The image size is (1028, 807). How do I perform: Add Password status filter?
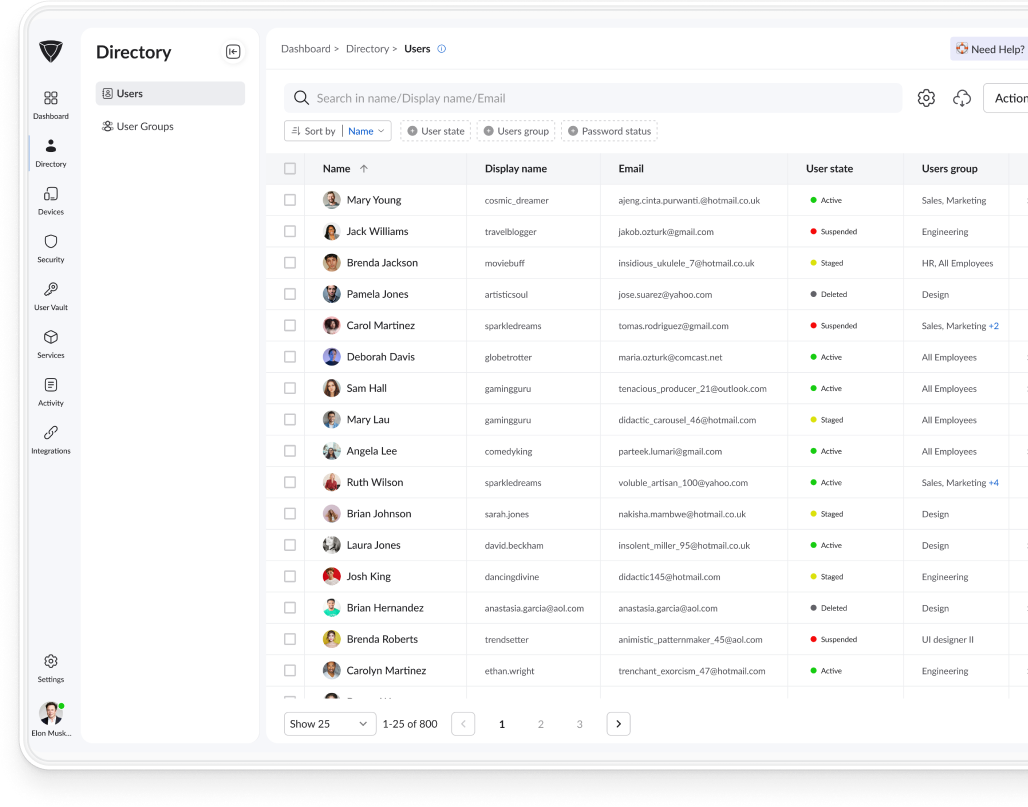(x=609, y=131)
